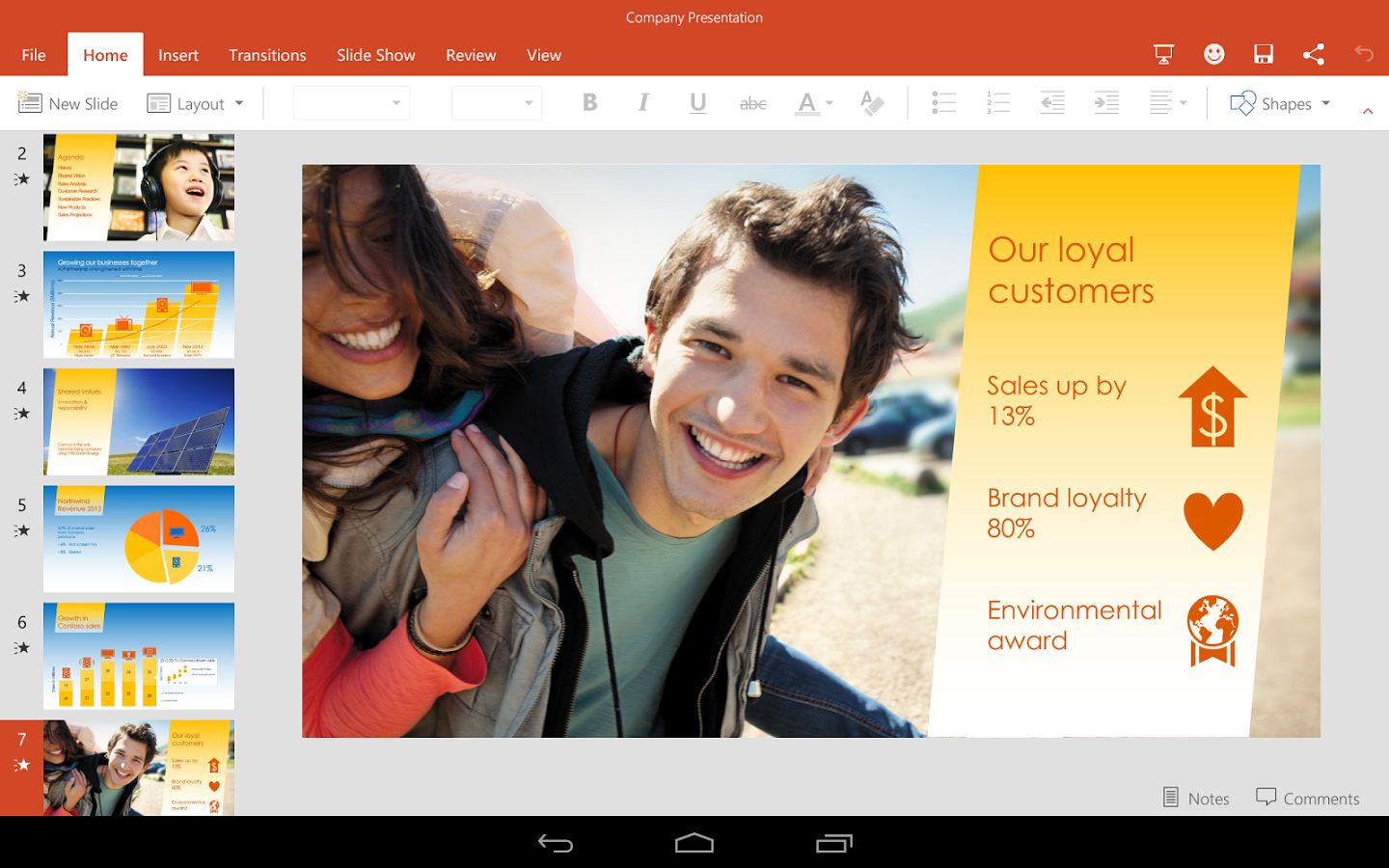Open the Review tab
Viewport: 1389px width, 868px height.
[x=470, y=55]
